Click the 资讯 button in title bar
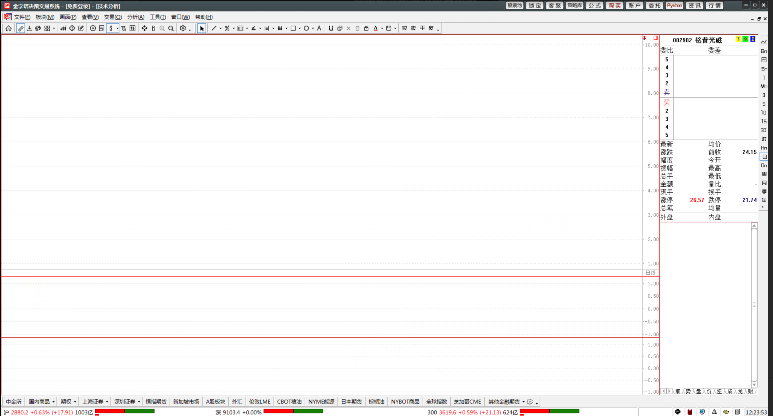This screenshot has height=416, width=773. click(695, 5)
